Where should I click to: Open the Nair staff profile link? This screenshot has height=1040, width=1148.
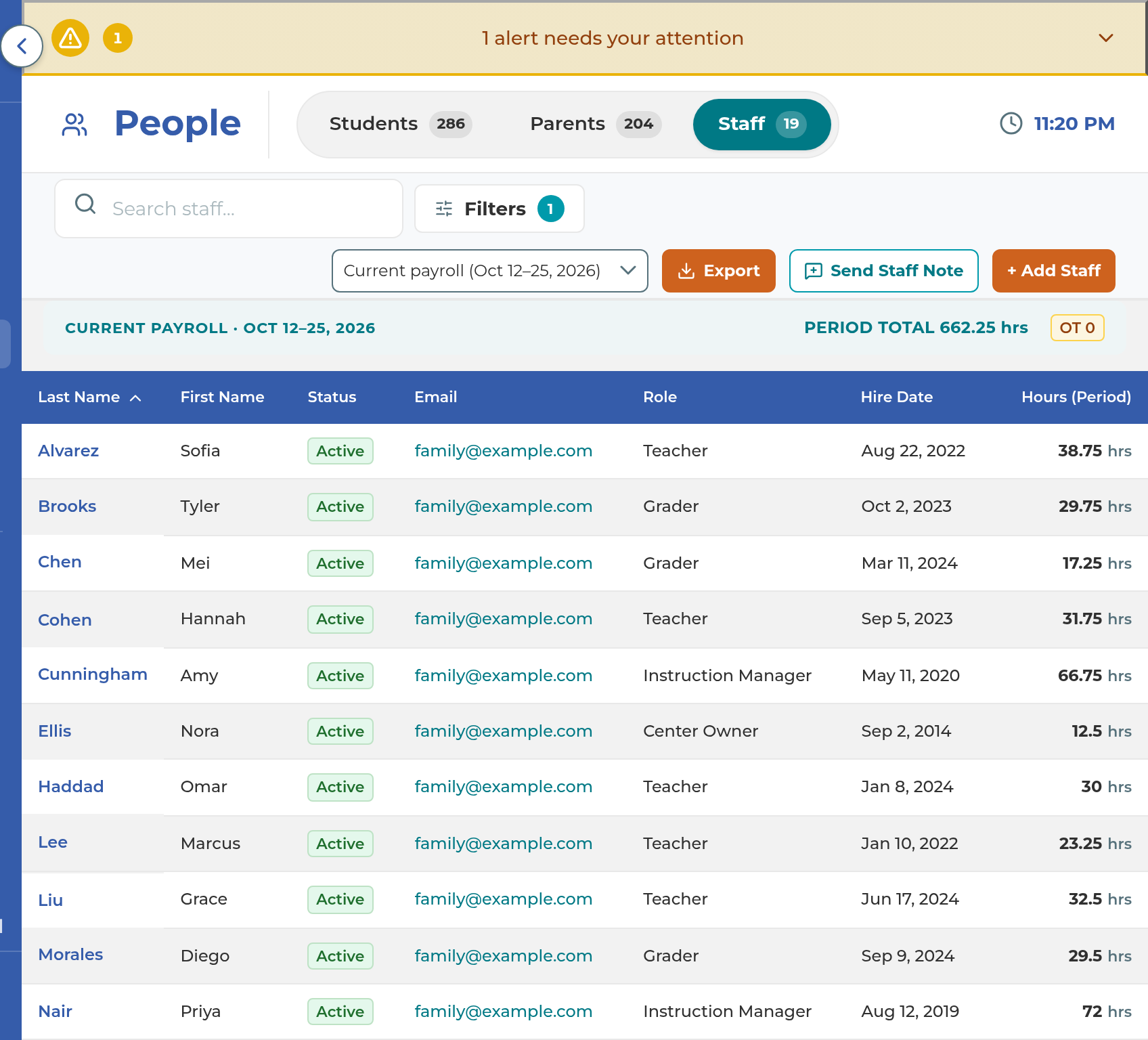[56, 1012]
